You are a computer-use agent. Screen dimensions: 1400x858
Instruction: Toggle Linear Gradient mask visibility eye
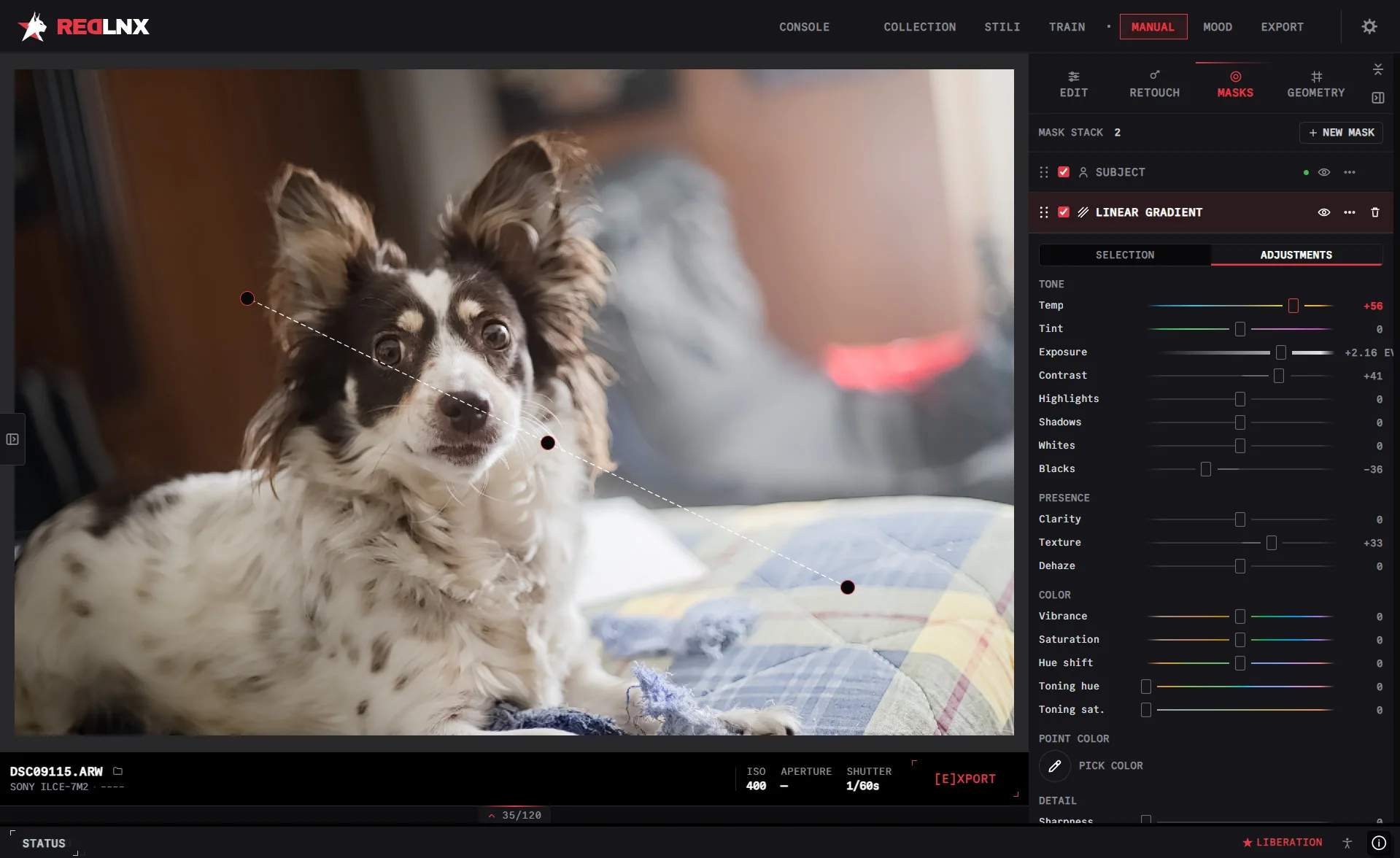1324,212
